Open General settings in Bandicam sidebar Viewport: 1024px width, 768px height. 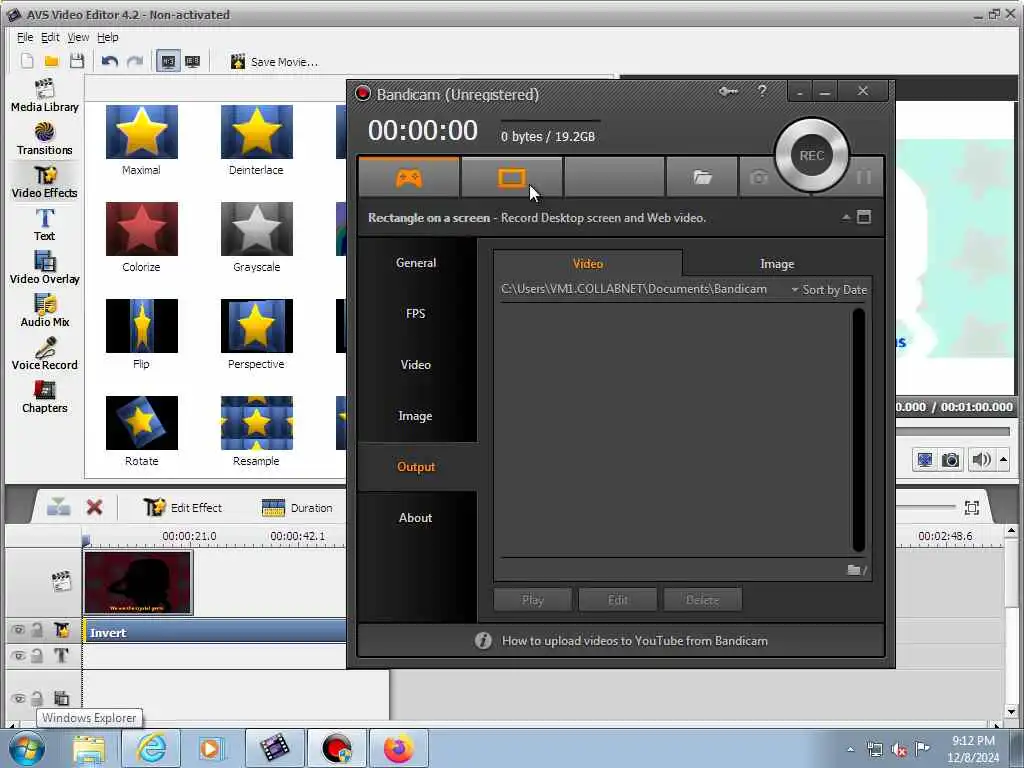(416, 263)
